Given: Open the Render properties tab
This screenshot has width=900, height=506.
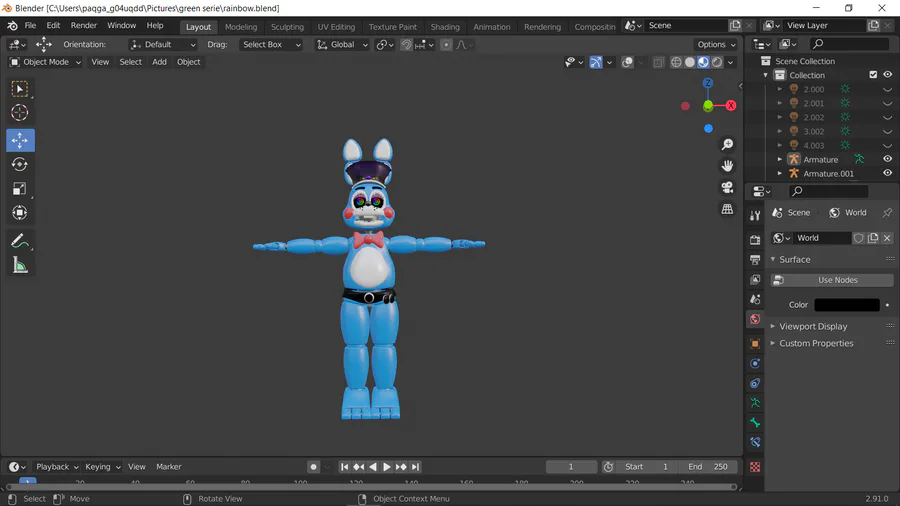Looking at the screenshot, I should click(755, 240).
